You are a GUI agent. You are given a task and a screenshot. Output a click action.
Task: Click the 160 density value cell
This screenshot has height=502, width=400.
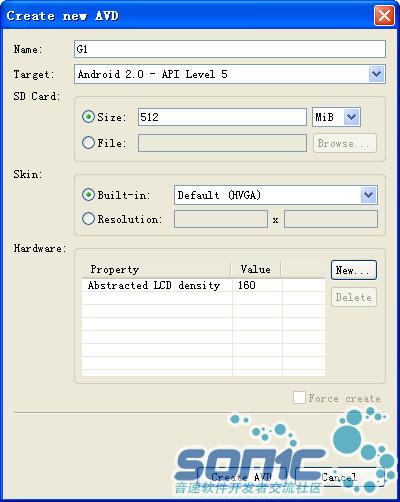point(257,285)
